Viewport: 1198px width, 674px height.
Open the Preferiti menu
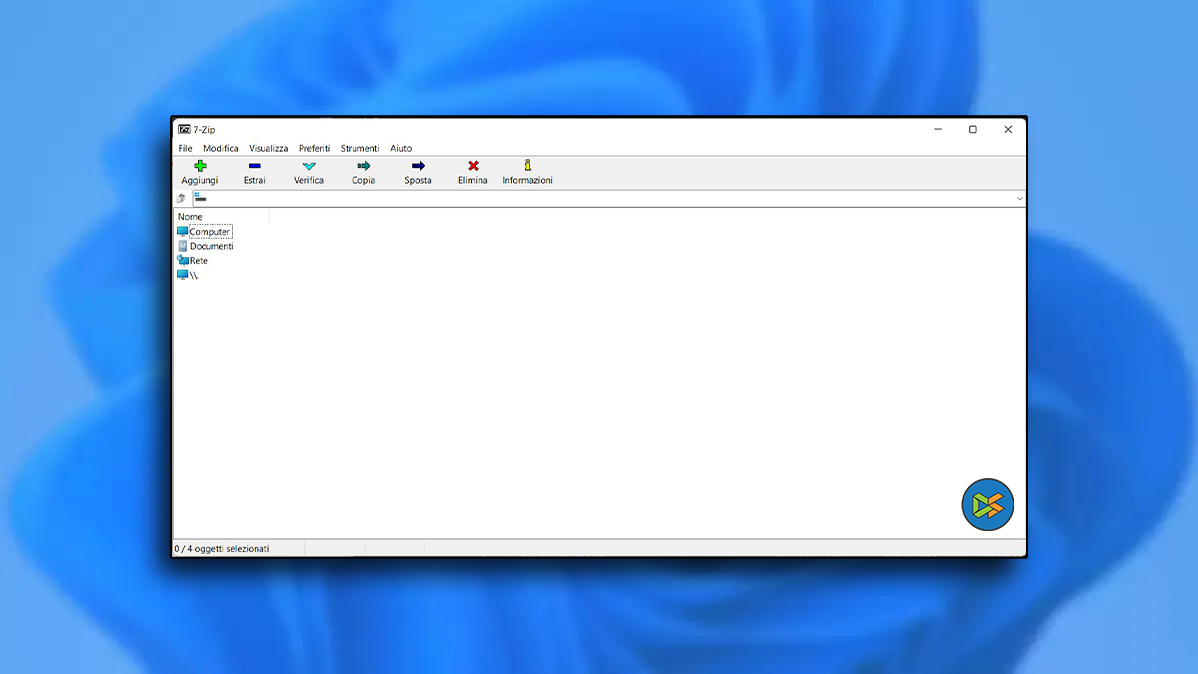[x=314, y=148]
